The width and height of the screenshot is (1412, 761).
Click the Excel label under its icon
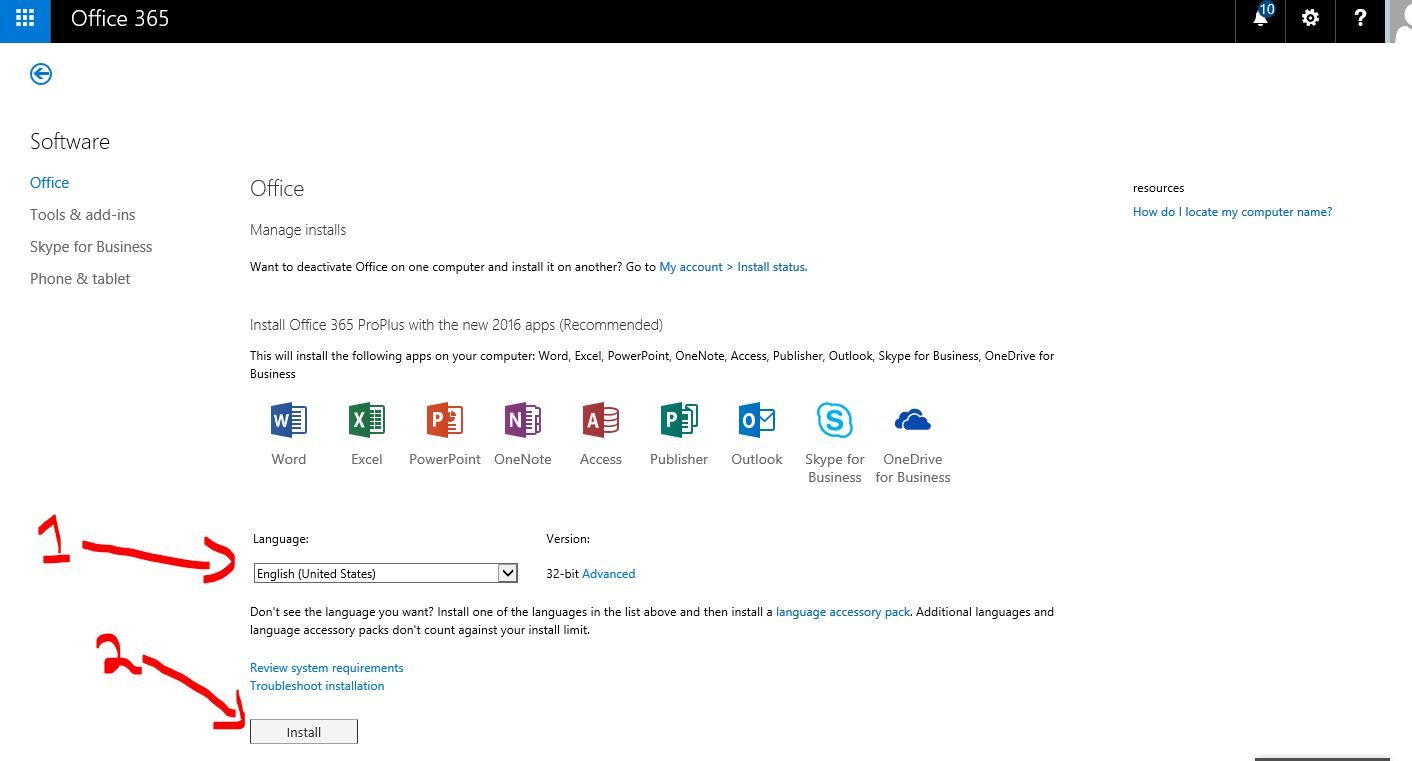pyautogui.click(x=367, y=459)
